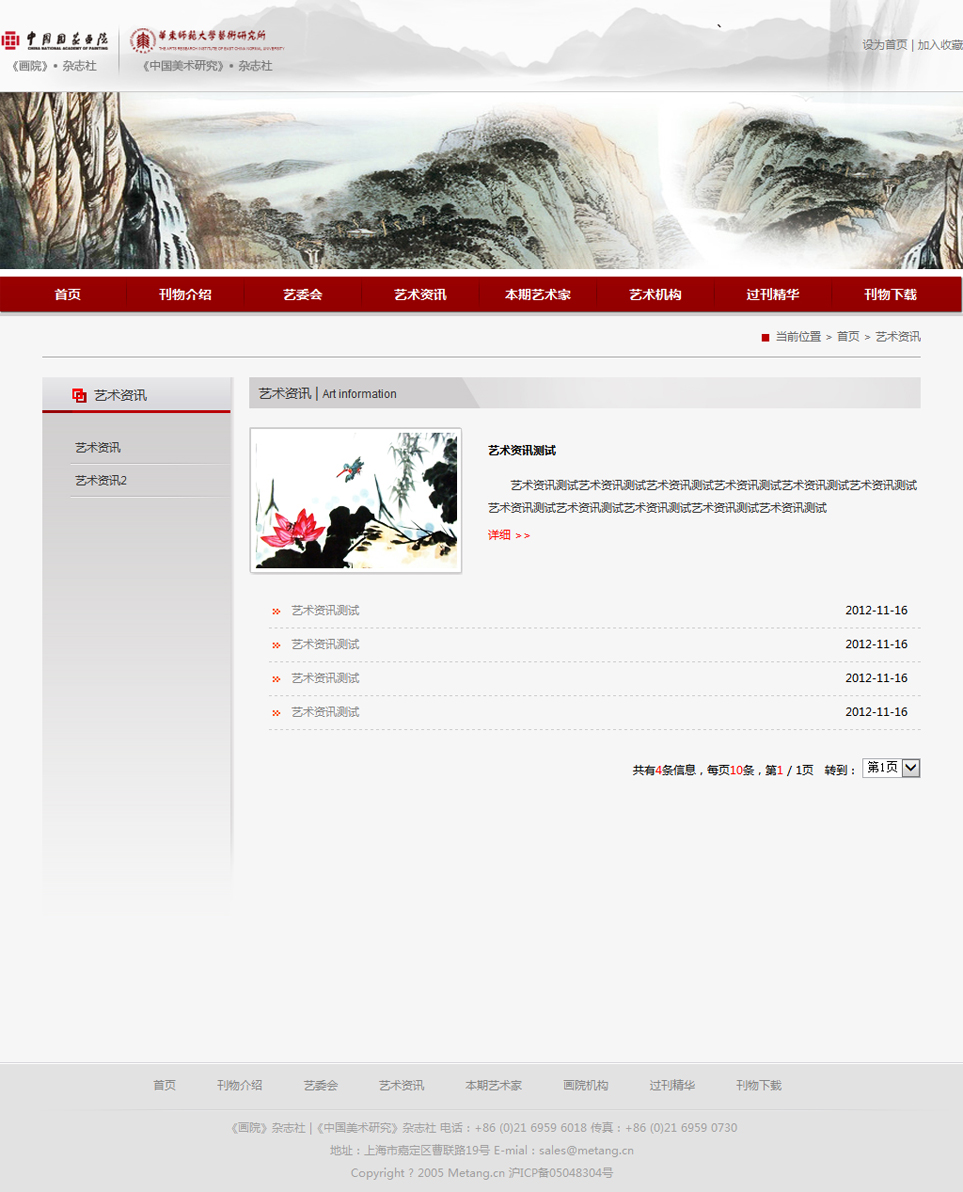
Task: Visit 过刊精华 in the red navigation bar
Action: point(772,295)
